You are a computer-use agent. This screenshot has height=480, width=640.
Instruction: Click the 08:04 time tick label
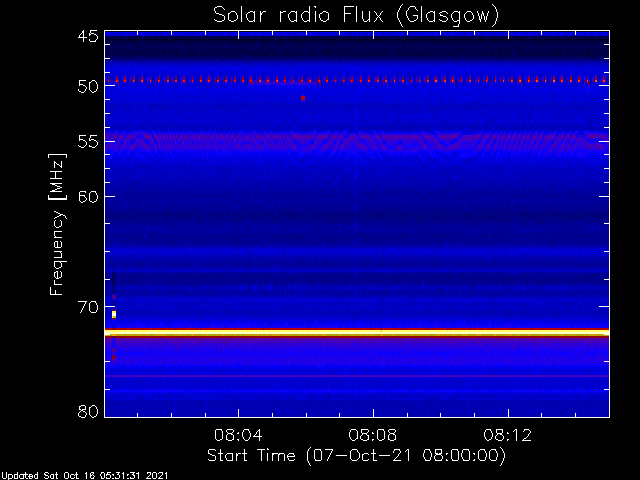tap(238, 435)
